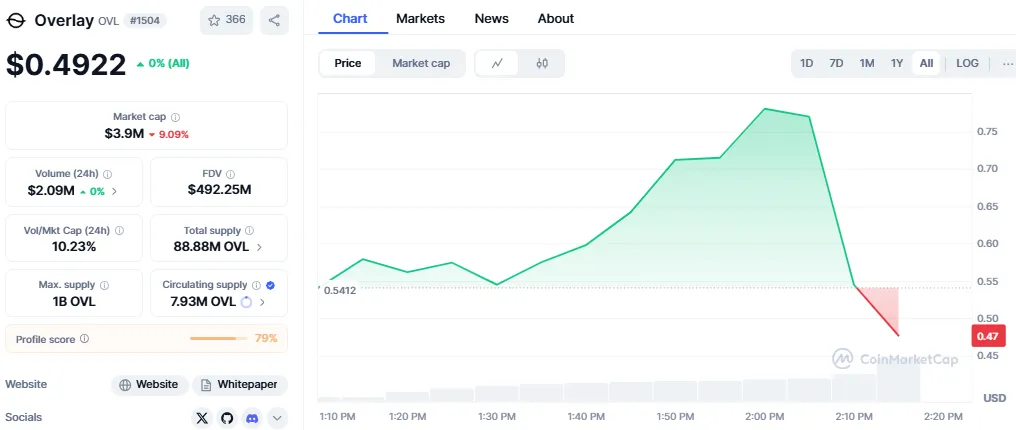Click the Profile score progress bar
The width and height of the screenshot is (1016, 430).
218,339
